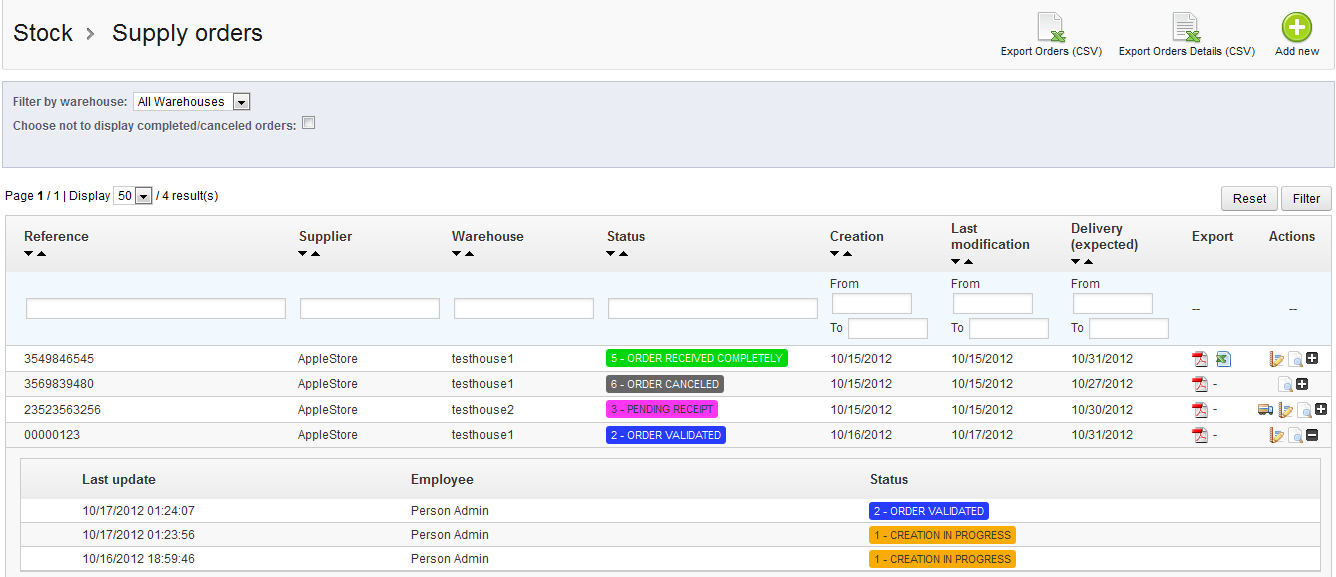Collapse history details for order 00000123
This screenshot has width=1336, height=577.
[x=1312, y=435]
